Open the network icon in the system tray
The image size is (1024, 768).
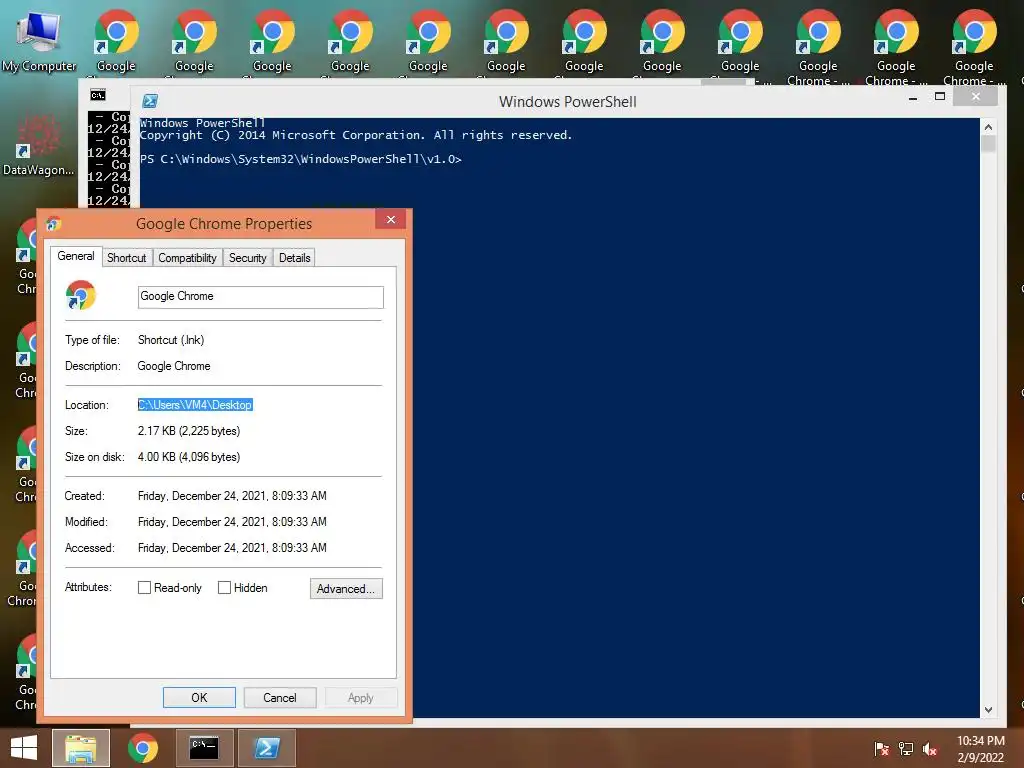(x=906, y=749)
